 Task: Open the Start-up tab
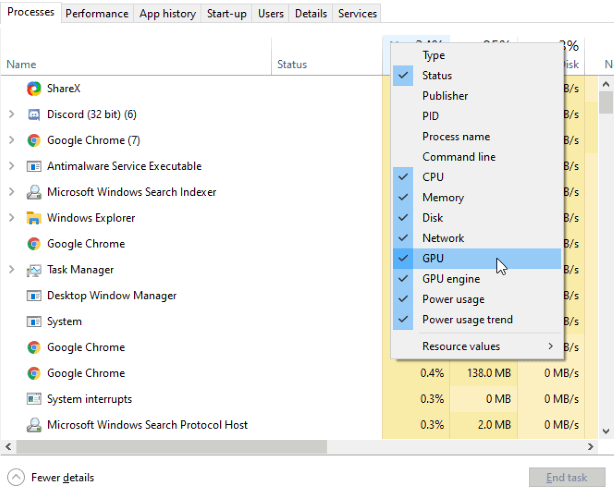pyautogui.click(x=227, y=14)
